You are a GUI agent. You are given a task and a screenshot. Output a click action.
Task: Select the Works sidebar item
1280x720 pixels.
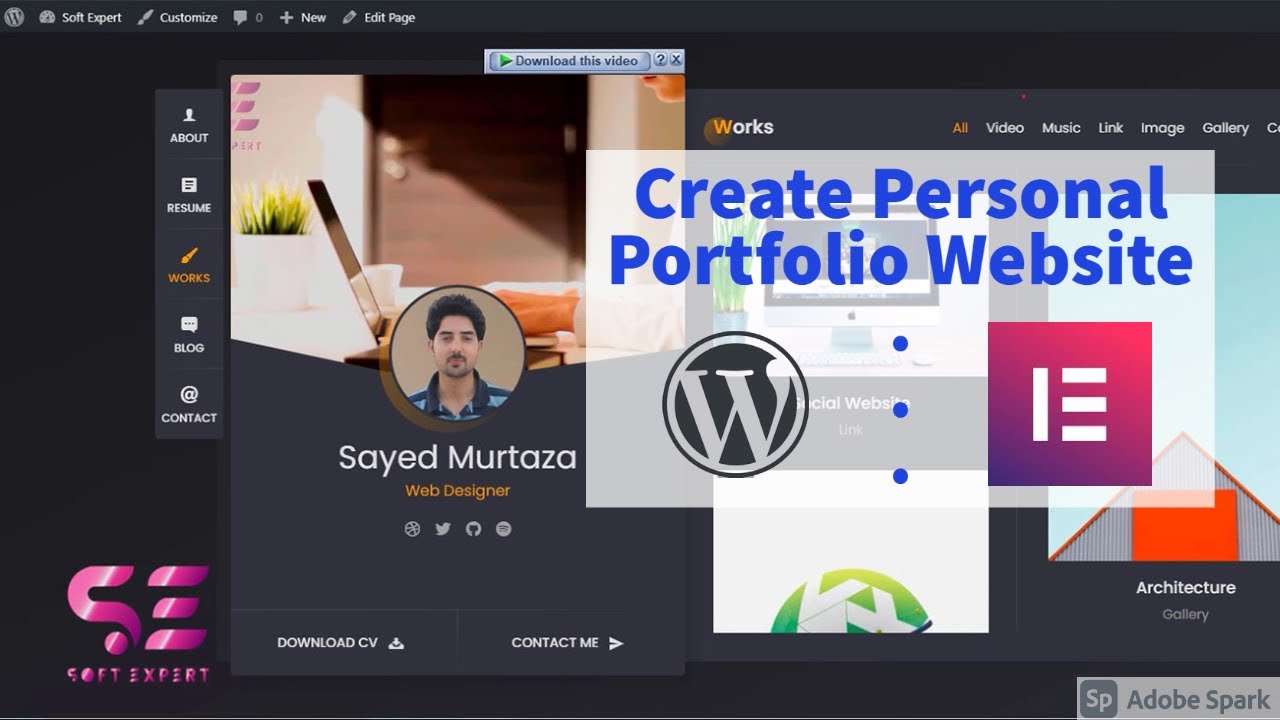tap(189, 266)
